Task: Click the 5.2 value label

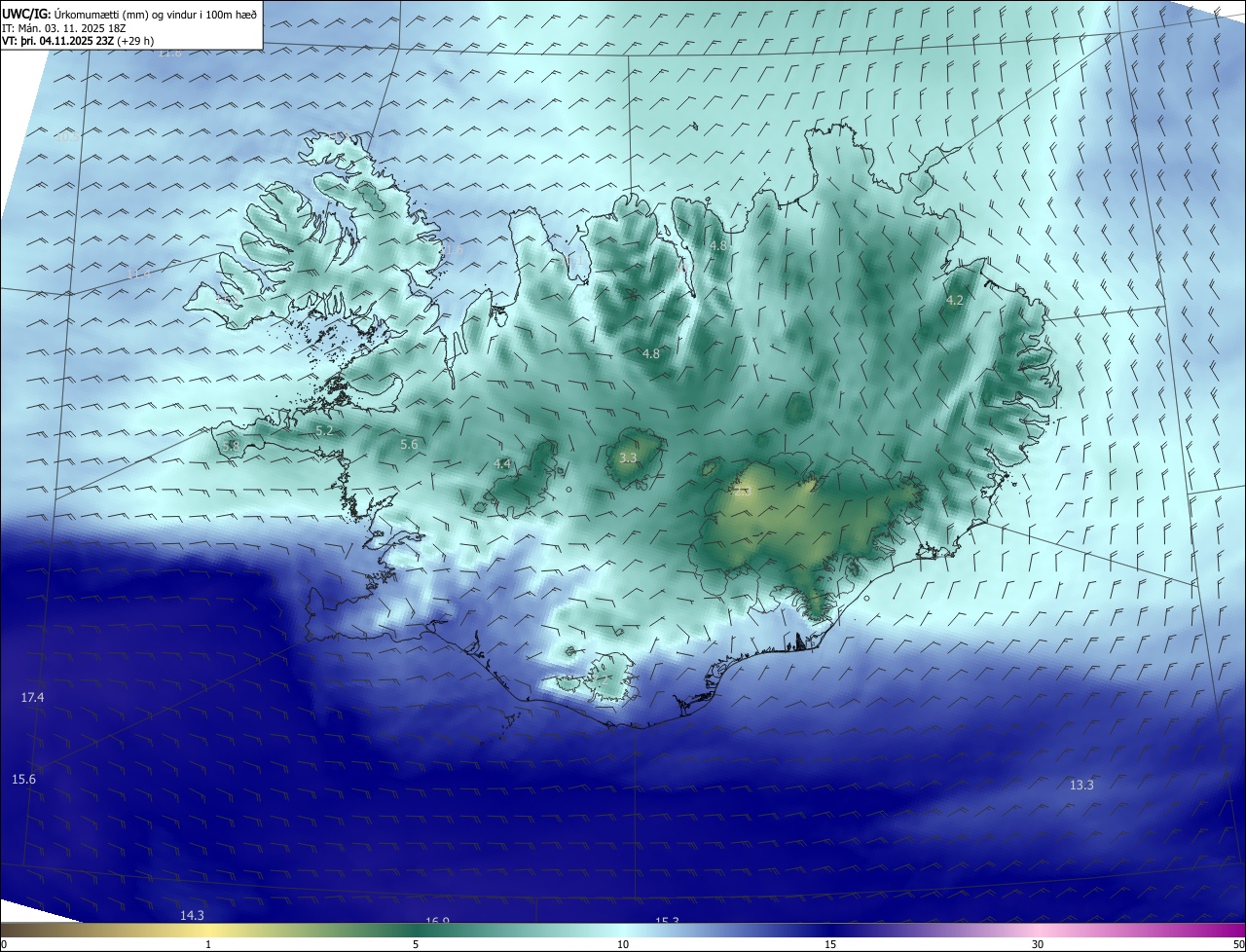Action: pyautogui.click(x=324, y=430)
